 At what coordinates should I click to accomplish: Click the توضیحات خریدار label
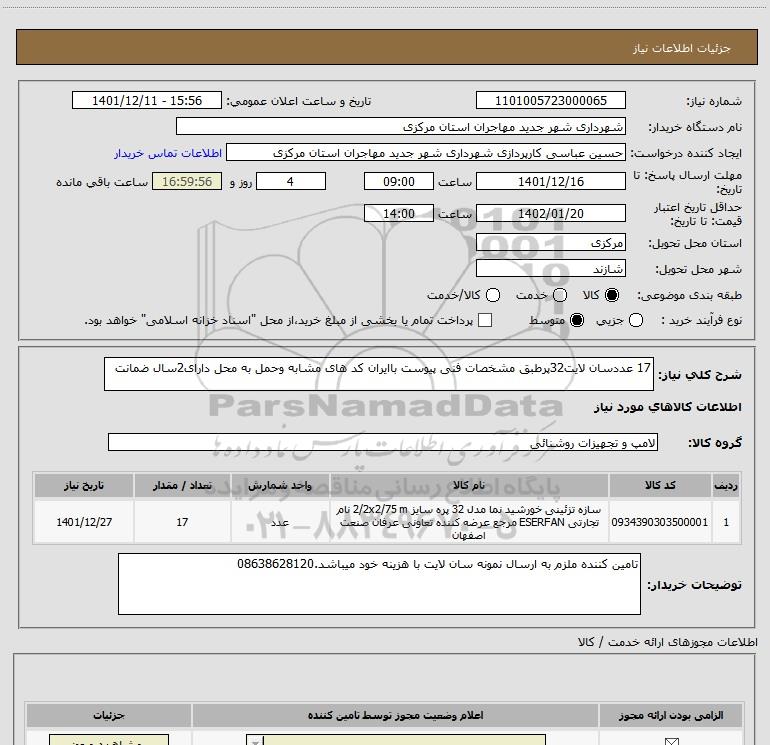tap(694, 585)
